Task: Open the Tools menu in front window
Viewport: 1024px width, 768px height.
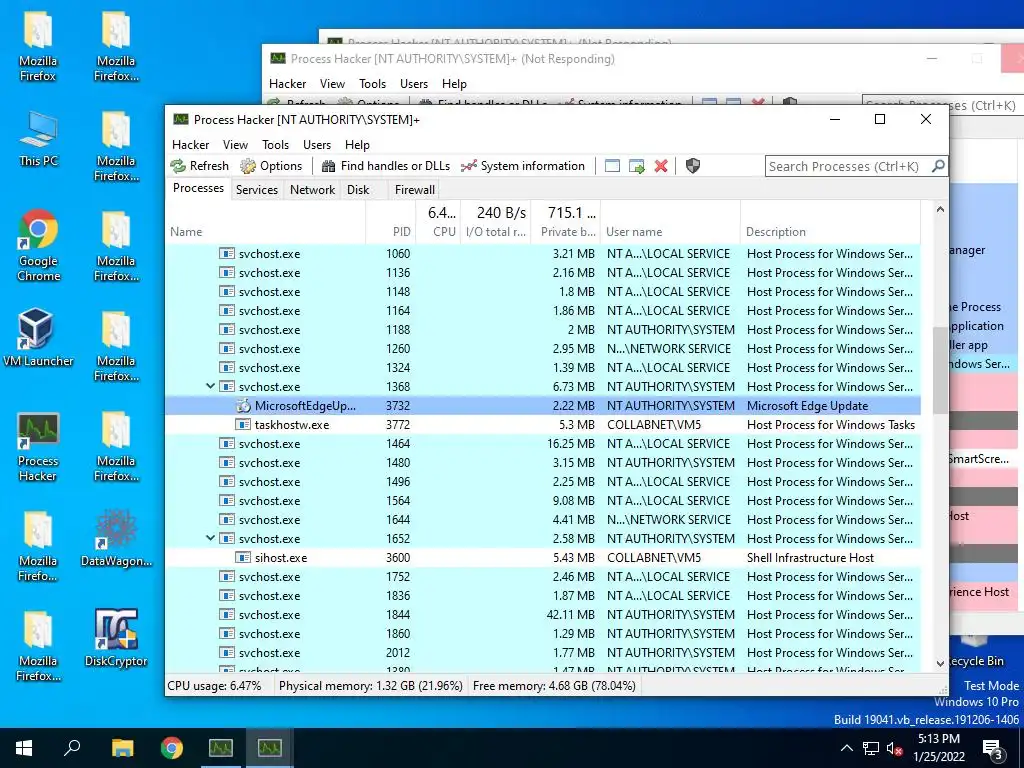Action: pos(275,145)
